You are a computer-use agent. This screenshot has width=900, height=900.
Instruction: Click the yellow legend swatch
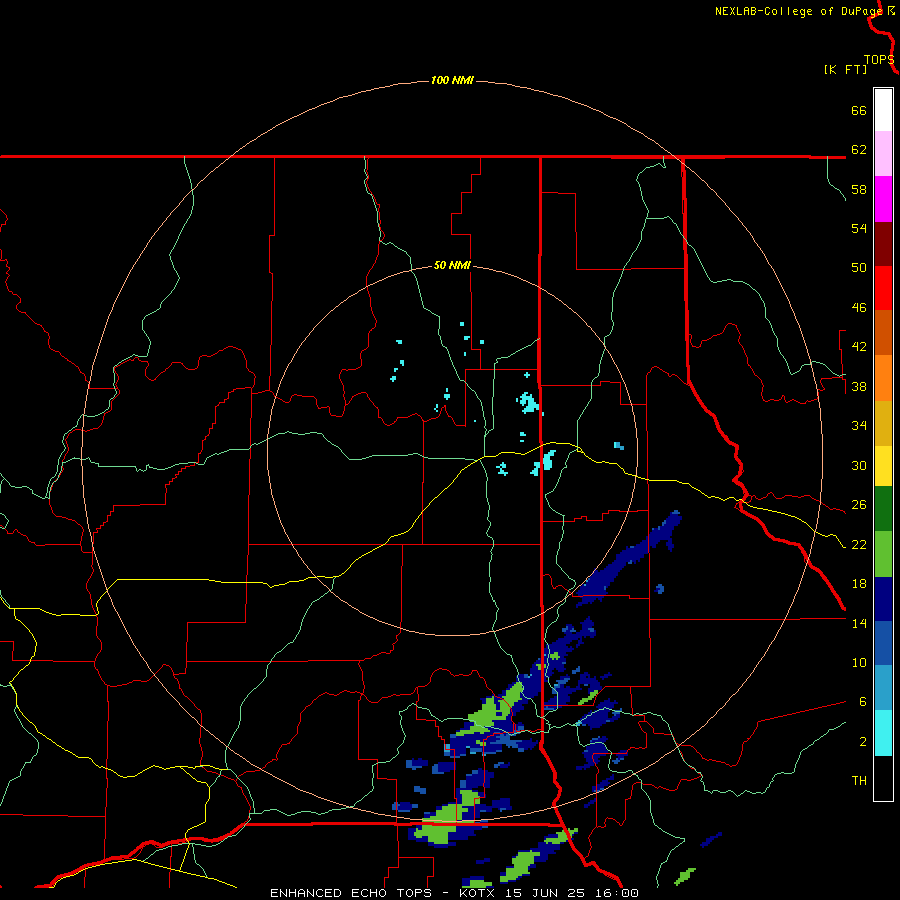tap(883, 466)
